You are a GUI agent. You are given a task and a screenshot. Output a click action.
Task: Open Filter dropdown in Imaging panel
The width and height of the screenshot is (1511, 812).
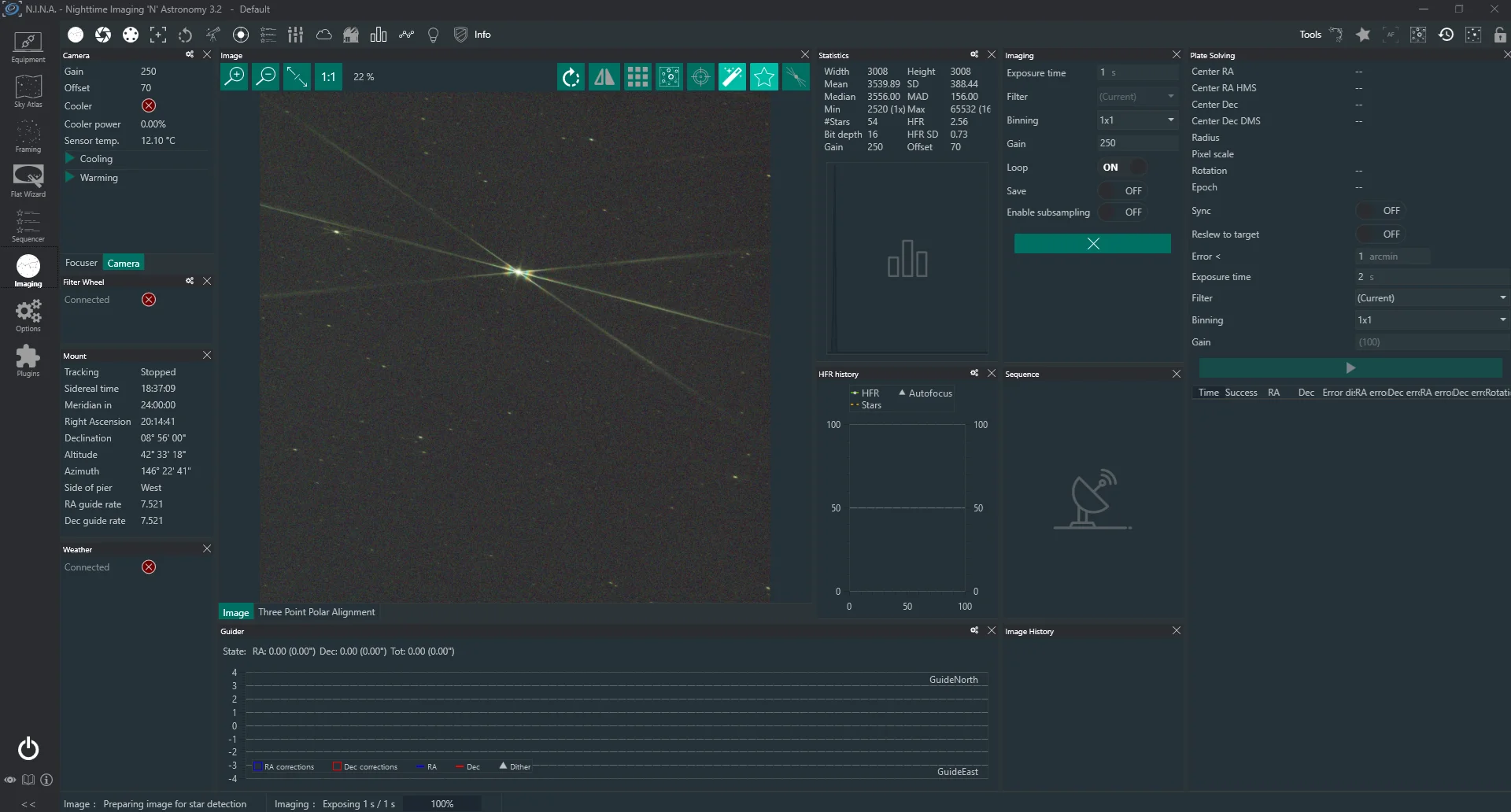tap(1137, 97)
